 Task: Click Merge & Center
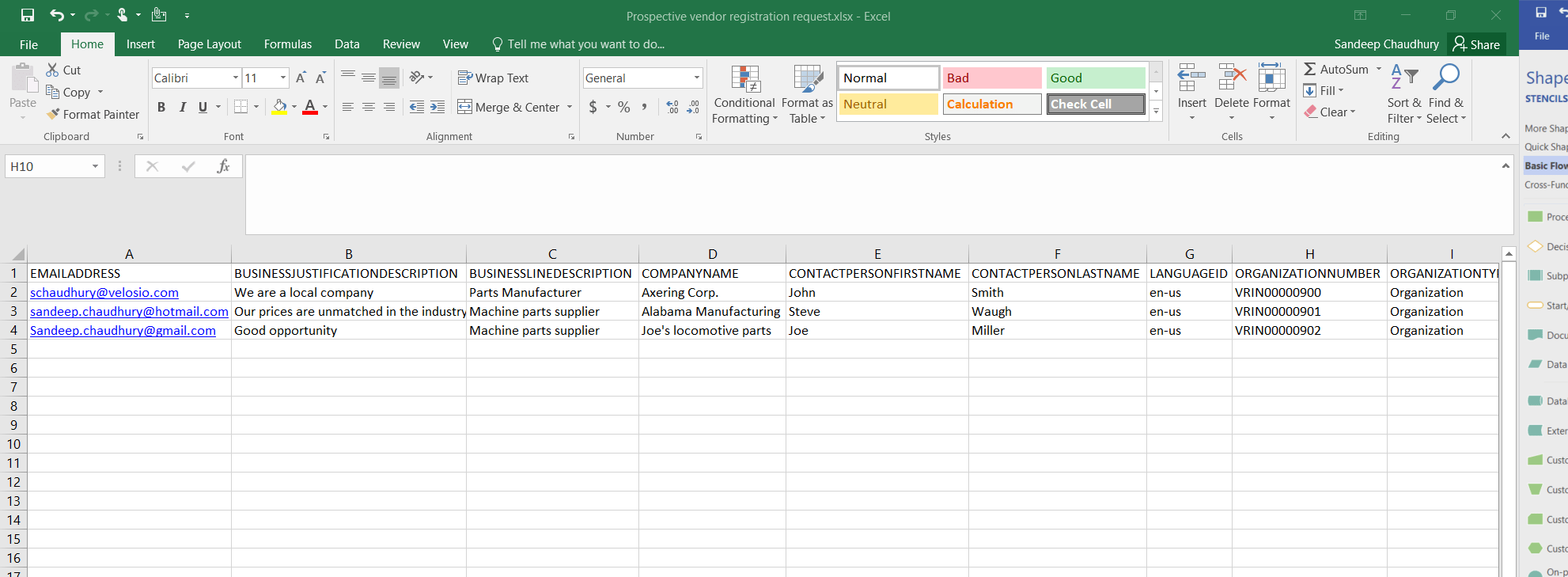click(509, 107)
